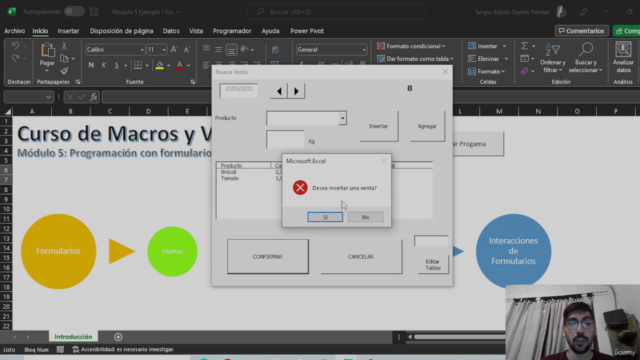
Task: Click Buscar y seleccionar magnifier icon
Action: coord(586,50)
